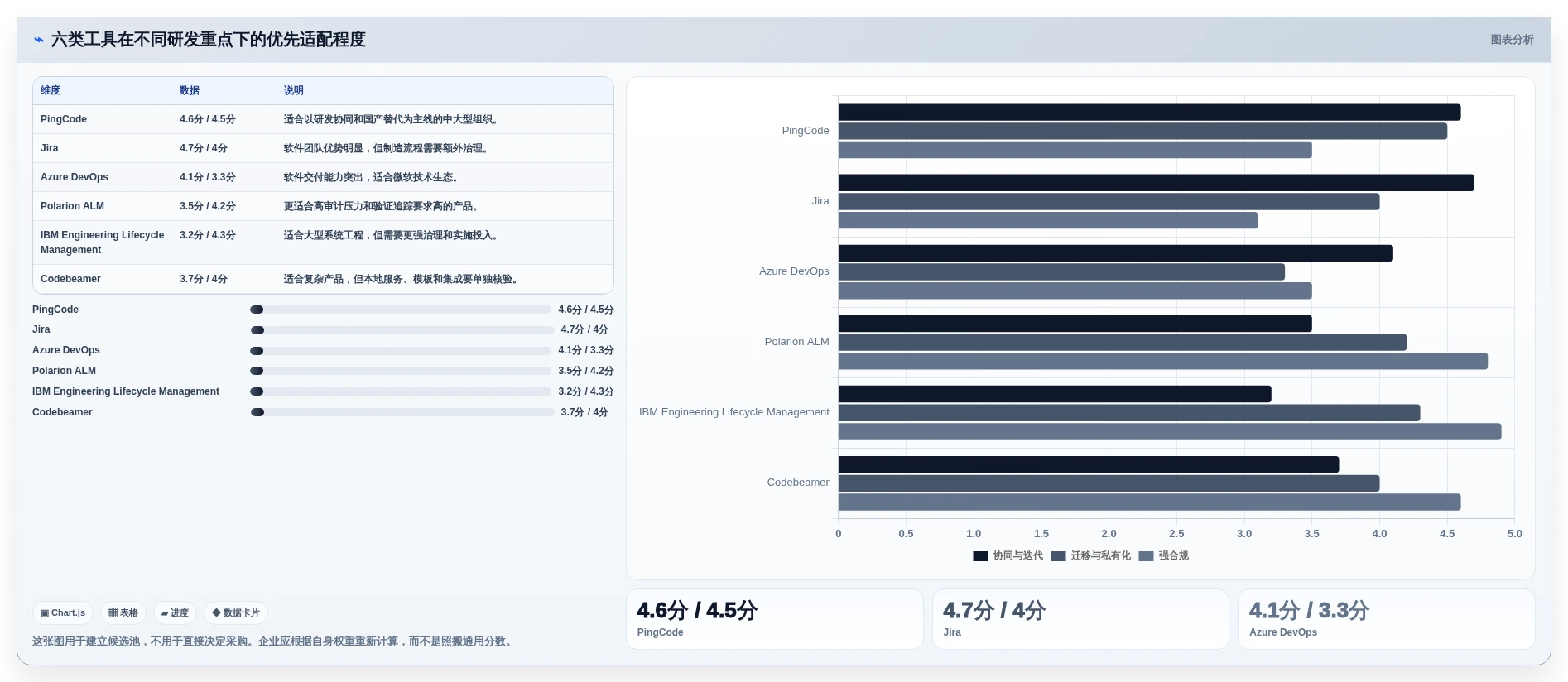
Task: Open the Azure DevOps 4.1分 / 3.3分 data card
Action: click(1387, 619)
